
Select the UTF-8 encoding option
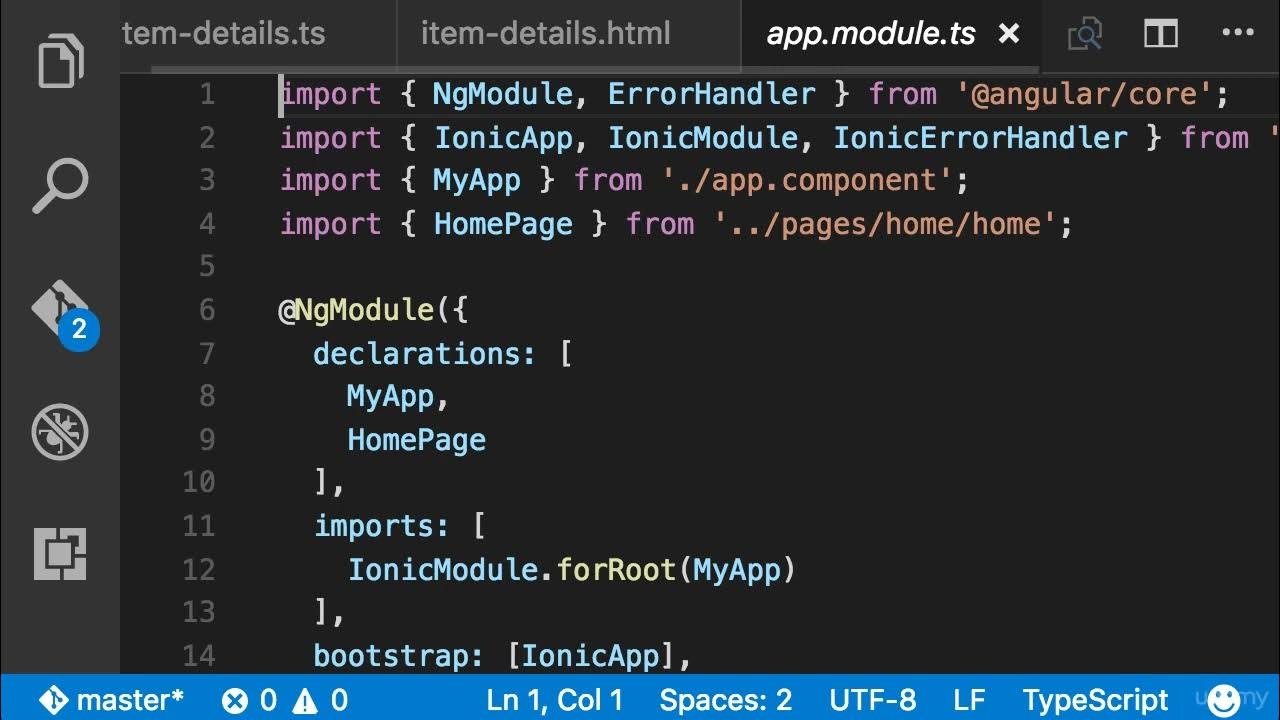coord(872,699)
